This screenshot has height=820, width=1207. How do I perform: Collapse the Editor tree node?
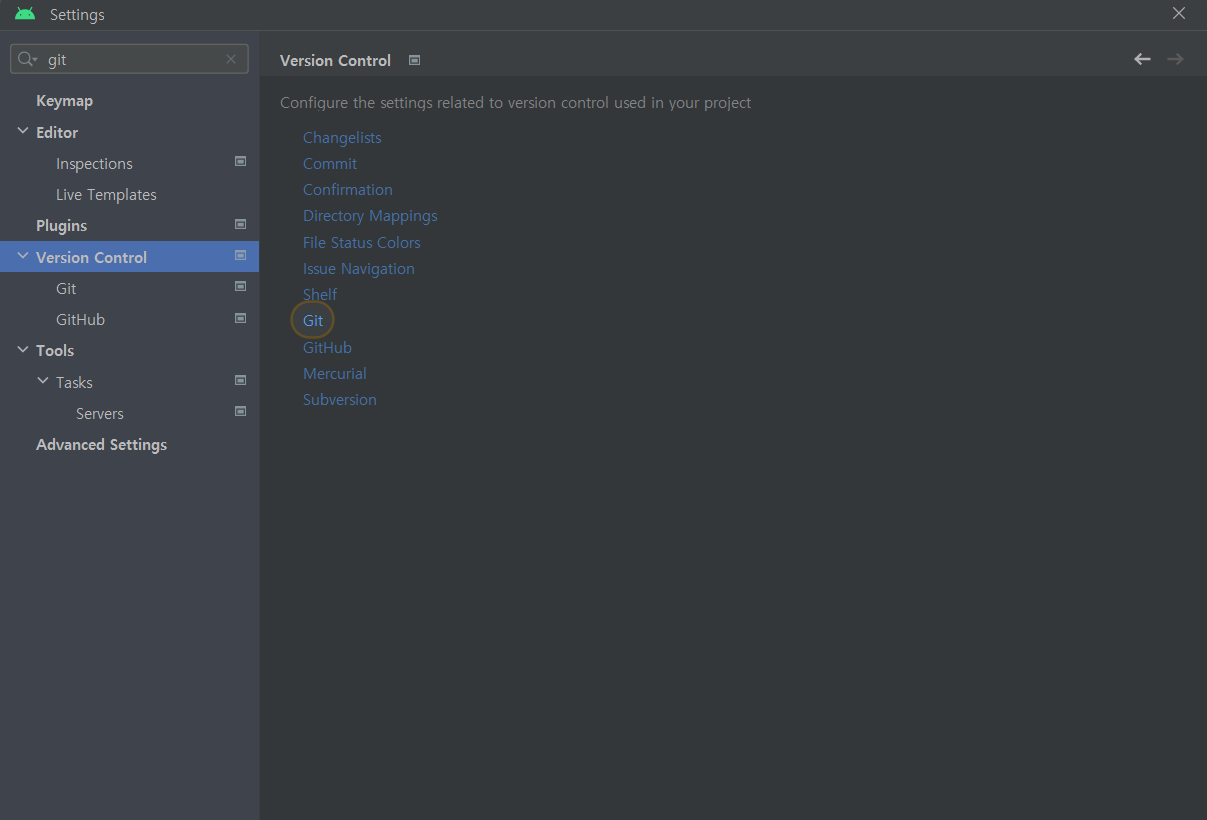[23, 131]
